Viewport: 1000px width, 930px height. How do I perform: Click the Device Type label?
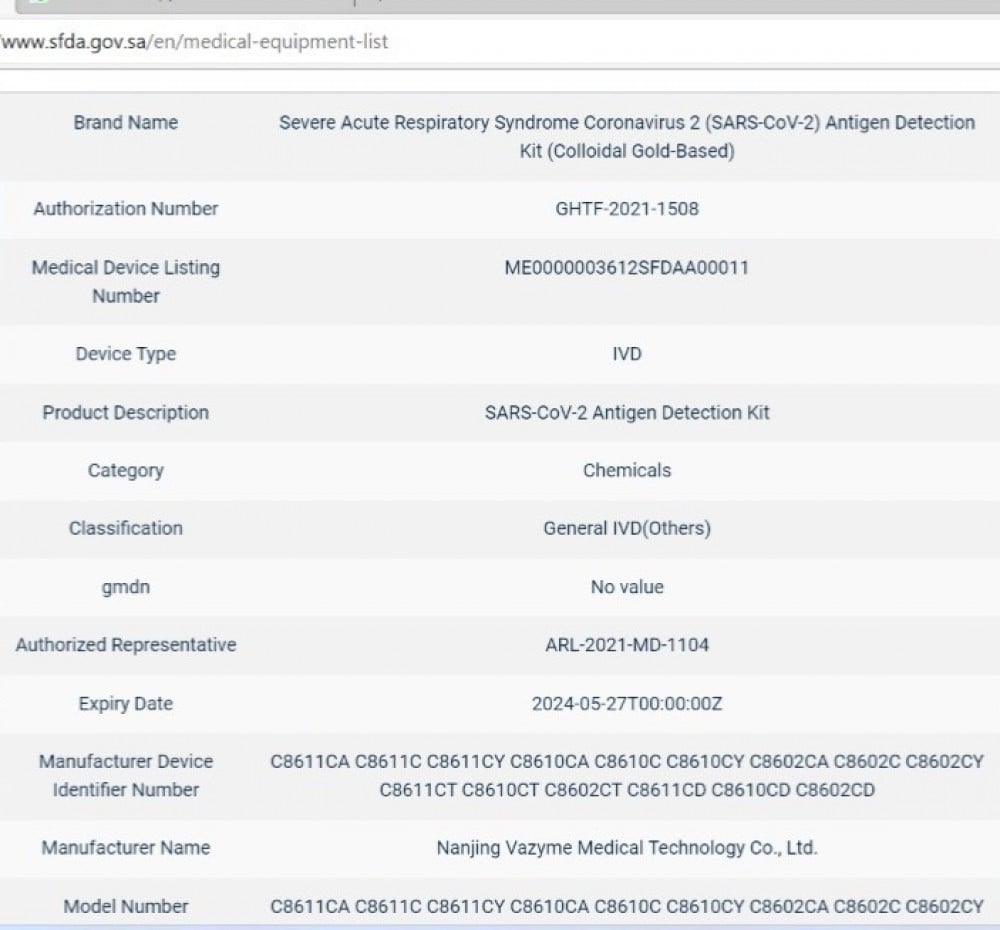coord(125,354)
